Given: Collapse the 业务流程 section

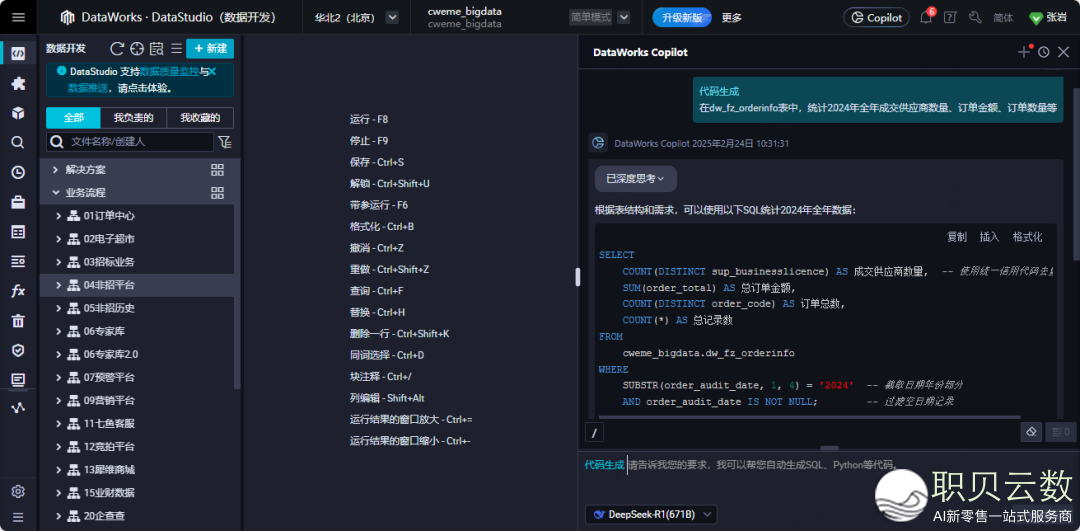Looking at the screenshot, I should pos(56,193).
